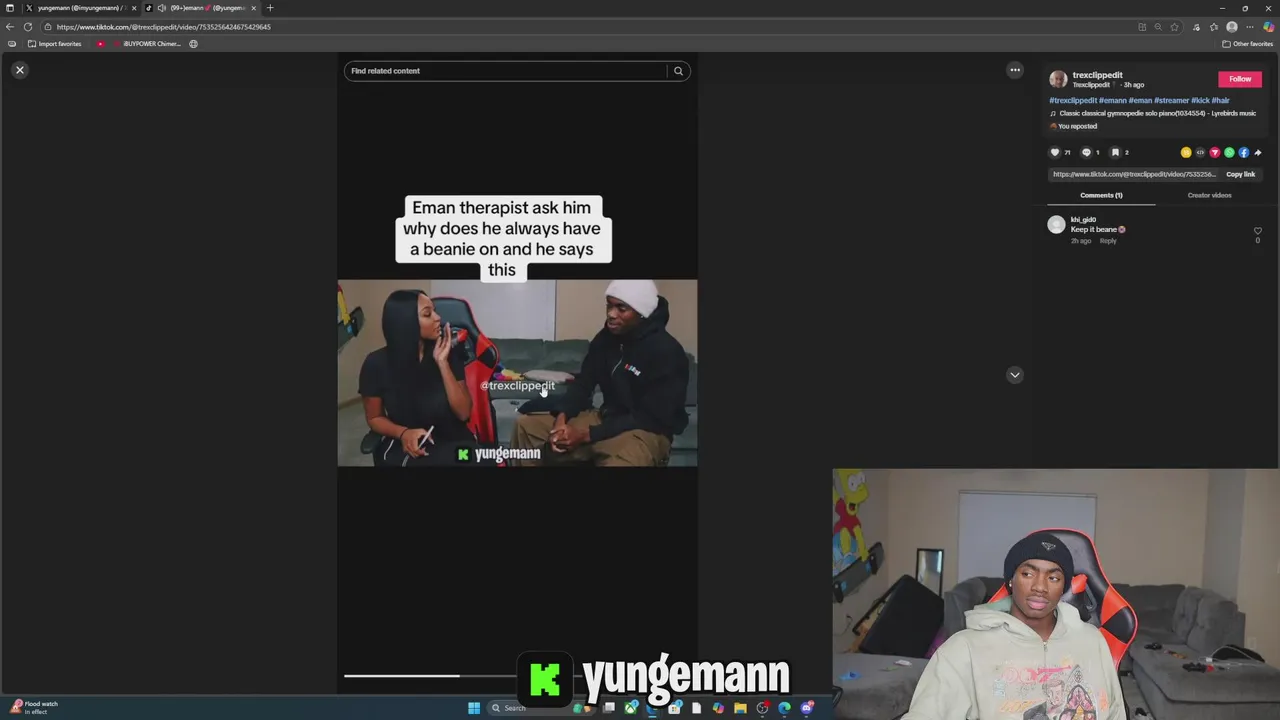Click the browser address bar URL
Viewport: 1280px width, 720px height.
tap(164, 27)
